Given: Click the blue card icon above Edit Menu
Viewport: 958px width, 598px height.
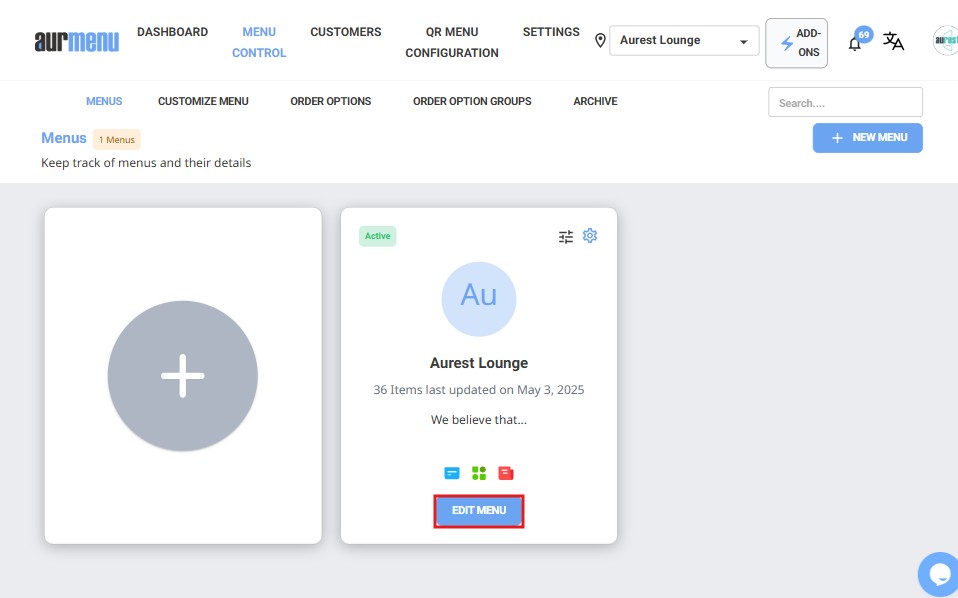Looking at the screenshot, I should [452, 473].
